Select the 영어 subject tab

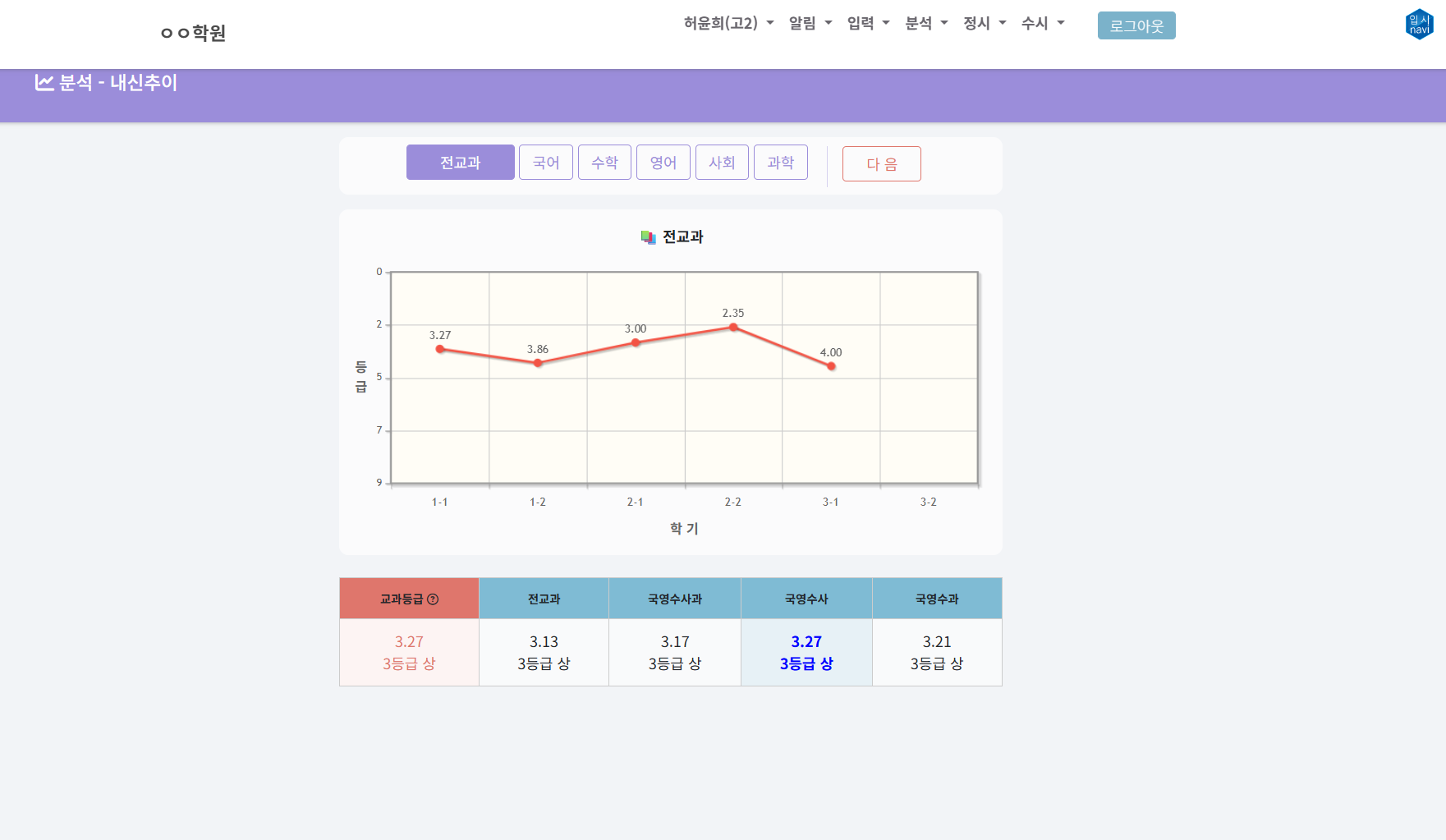663,163
